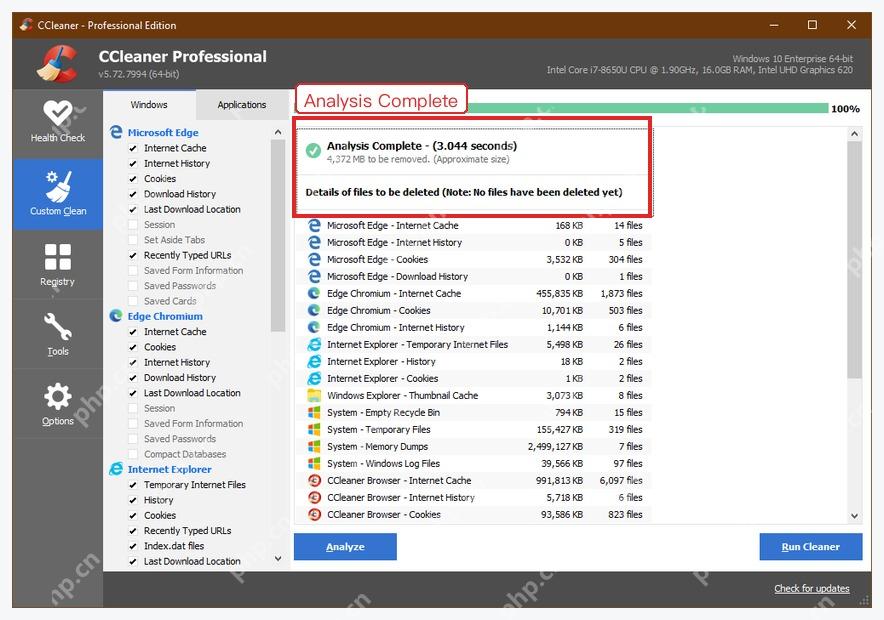This screenshot has width=884, height=620.
Task: Click the Microsoft Edge icon in the category list
Action: [116, 132]
